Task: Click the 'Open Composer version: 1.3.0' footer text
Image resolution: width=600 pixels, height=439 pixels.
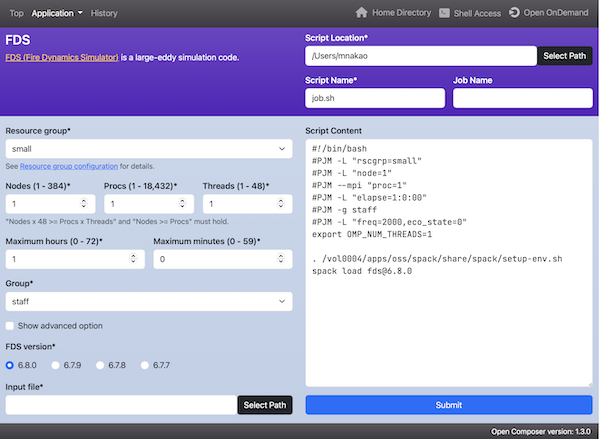Action: click(541, 432)
